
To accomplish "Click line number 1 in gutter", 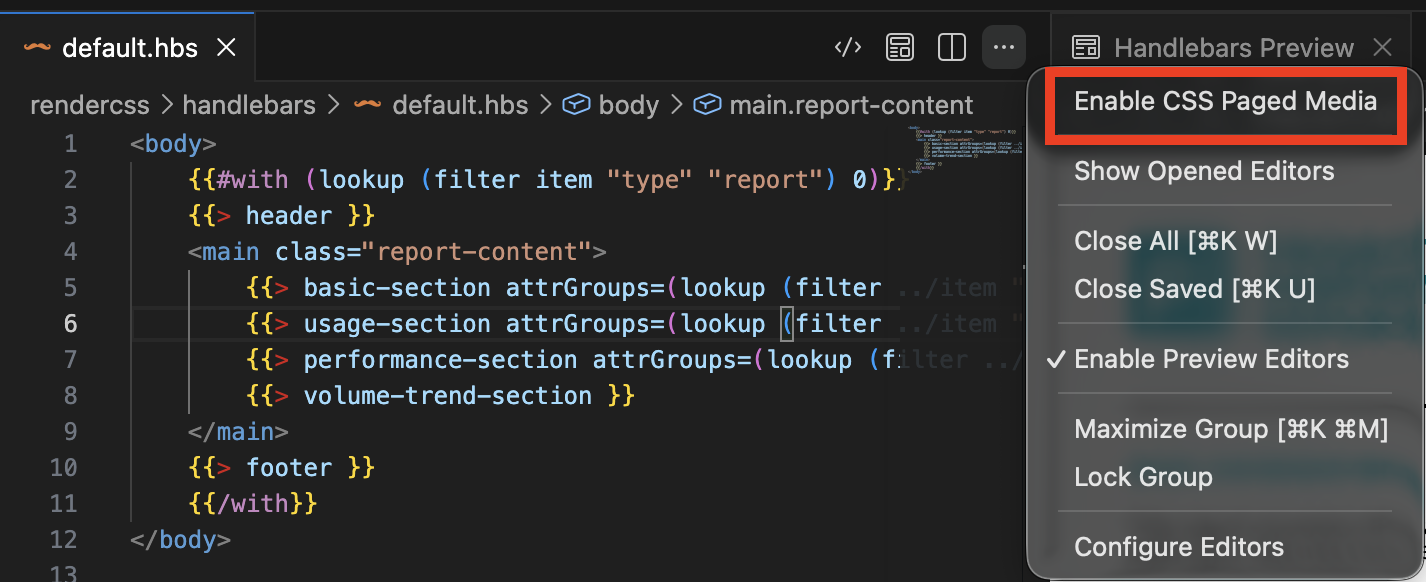I will coord(70,144).
